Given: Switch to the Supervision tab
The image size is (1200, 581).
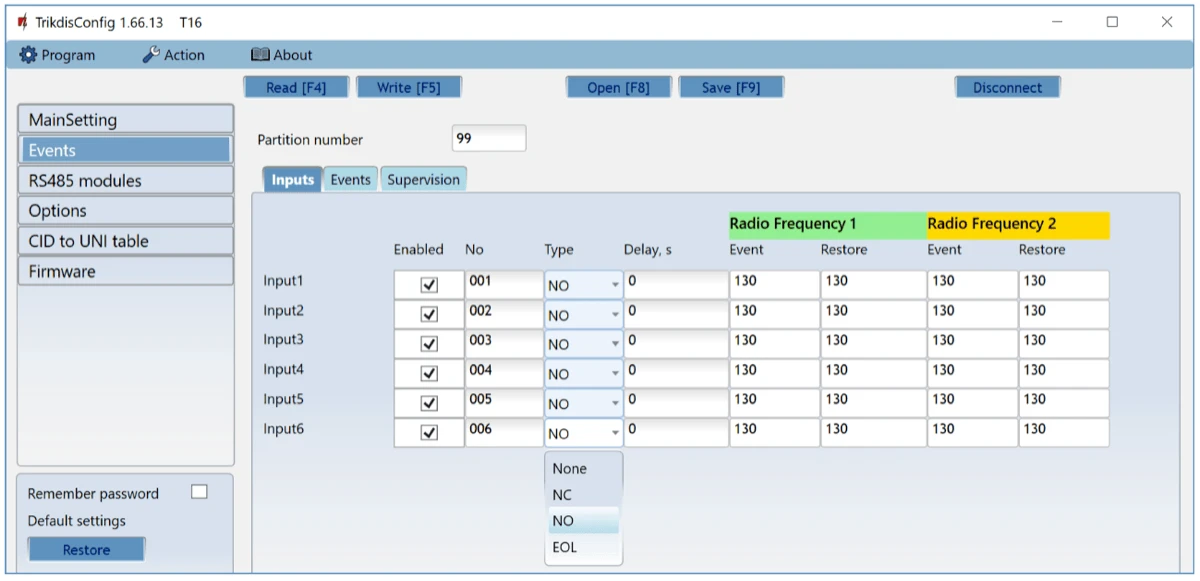Looking at the screenshot, I should pyautogui.click(x=423, y=180).
